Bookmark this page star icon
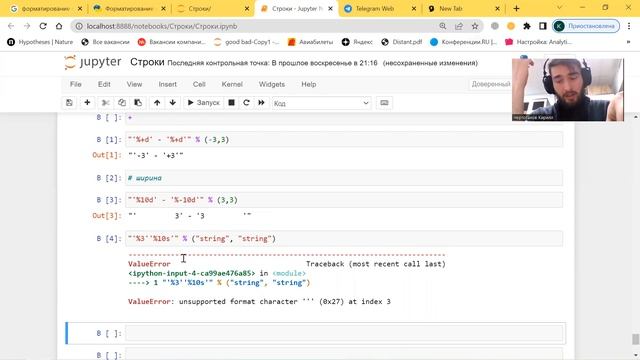Viewport: 640px width, 360px height. 475,26
